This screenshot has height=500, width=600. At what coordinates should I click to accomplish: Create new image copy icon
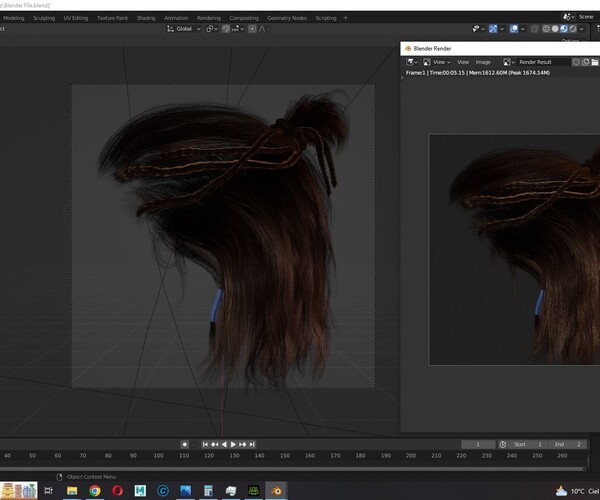[x=585, y=62]
